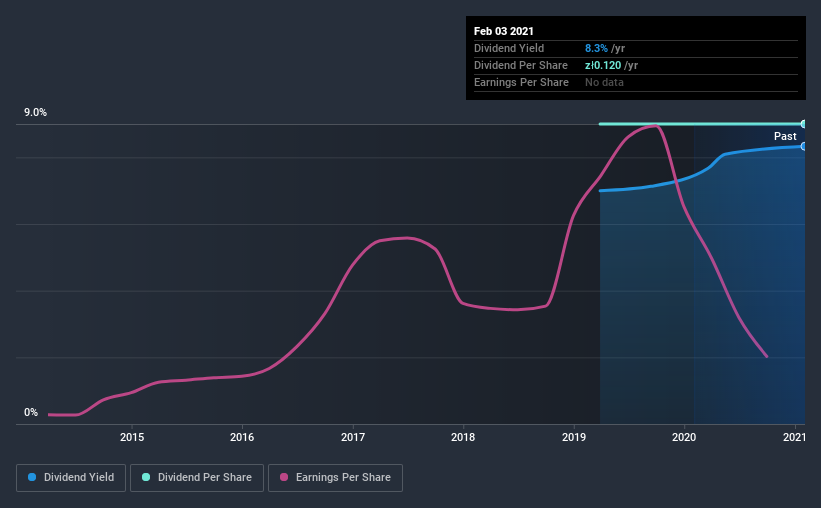This screenshot has height=508, width=821.
Task: Click the 2020 x-axis label
Action: click(684, 437)
